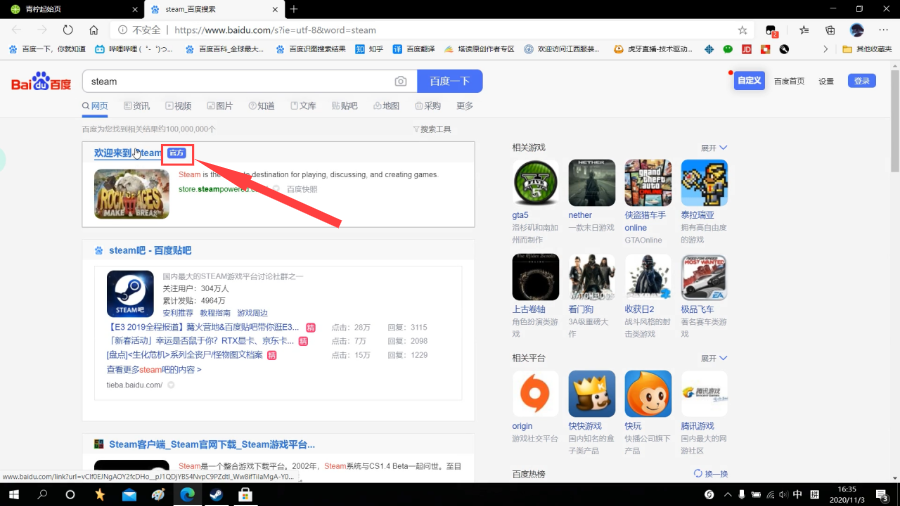Click the browser address bar URL
The width and height of the screenshot is (900, 506).
point(275,30)
